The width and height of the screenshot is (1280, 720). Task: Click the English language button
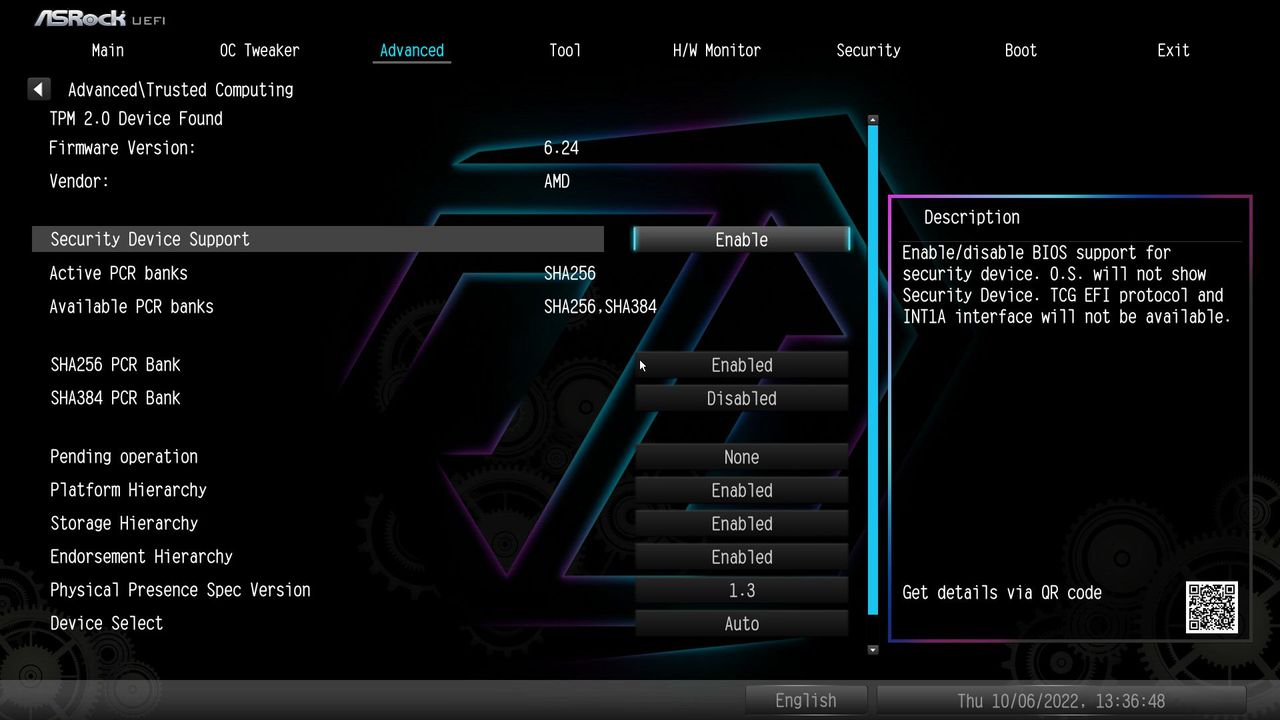coord(806,700)
